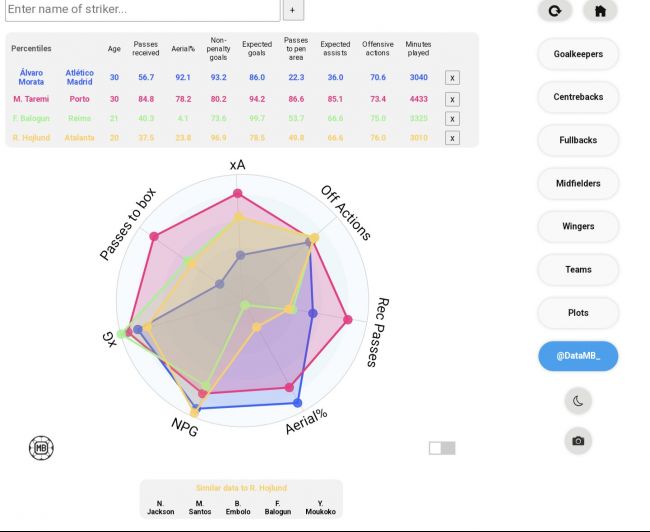Screen dimensions: 650x532
Task: Open the Goalkeepers section
Action: pos(578,54)
